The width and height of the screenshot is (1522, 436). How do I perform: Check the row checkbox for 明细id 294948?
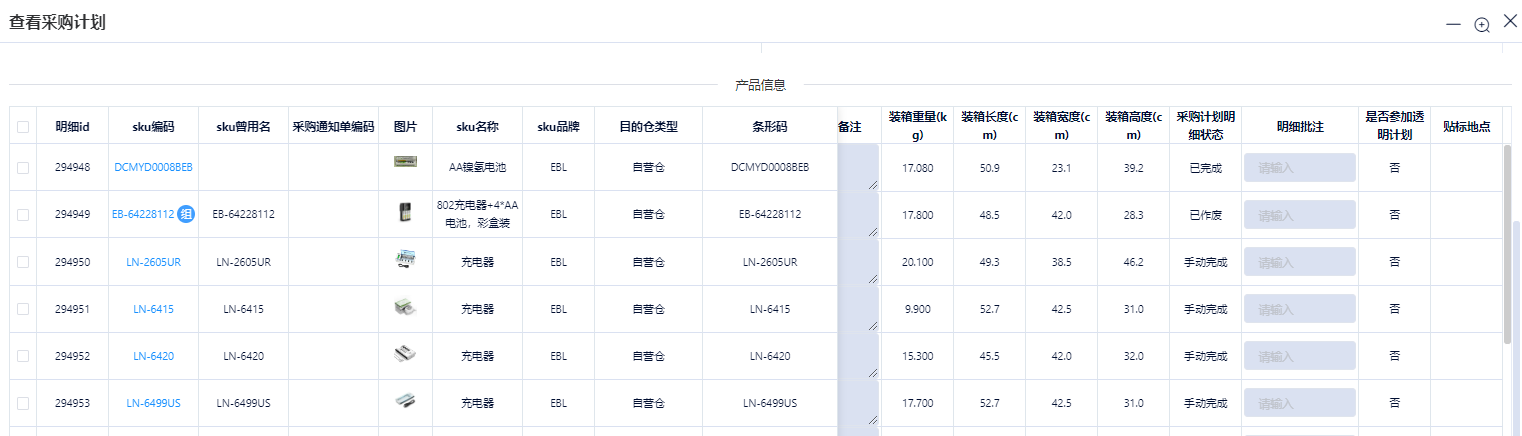pyautogui.click(x=23, y=168)
